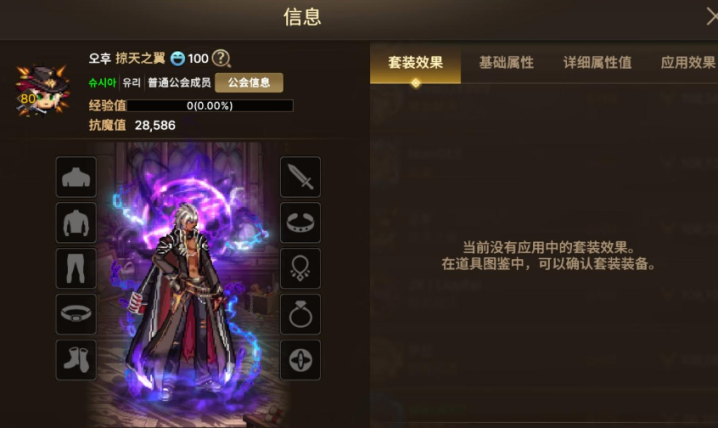The width and height of the screenshot is (718, 428).
Task: Open the 公会信息 guild info button
Action: (249, 83)
